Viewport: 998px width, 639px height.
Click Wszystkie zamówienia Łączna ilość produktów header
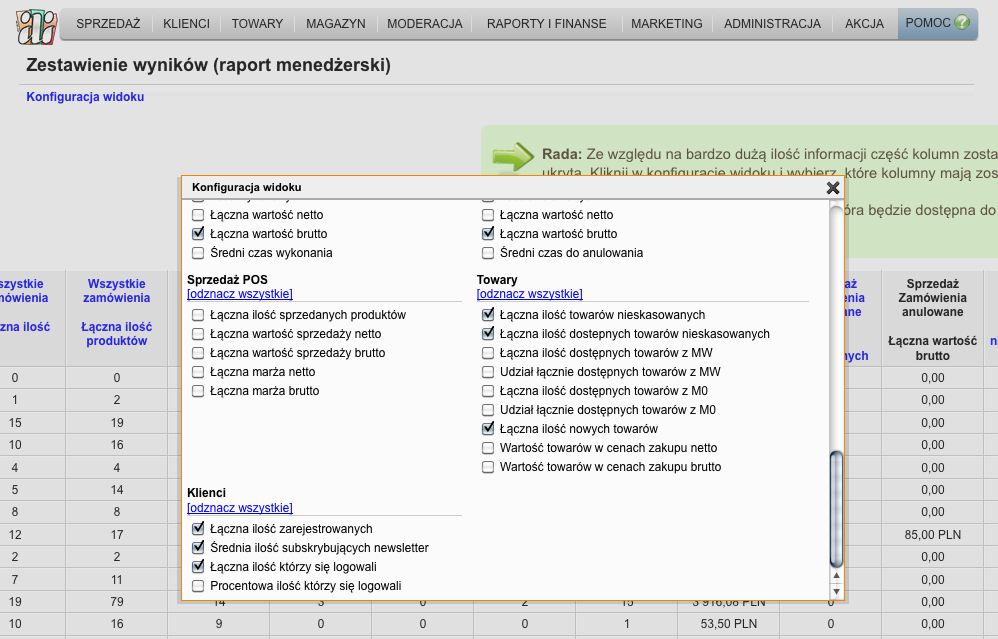[116, 312]
